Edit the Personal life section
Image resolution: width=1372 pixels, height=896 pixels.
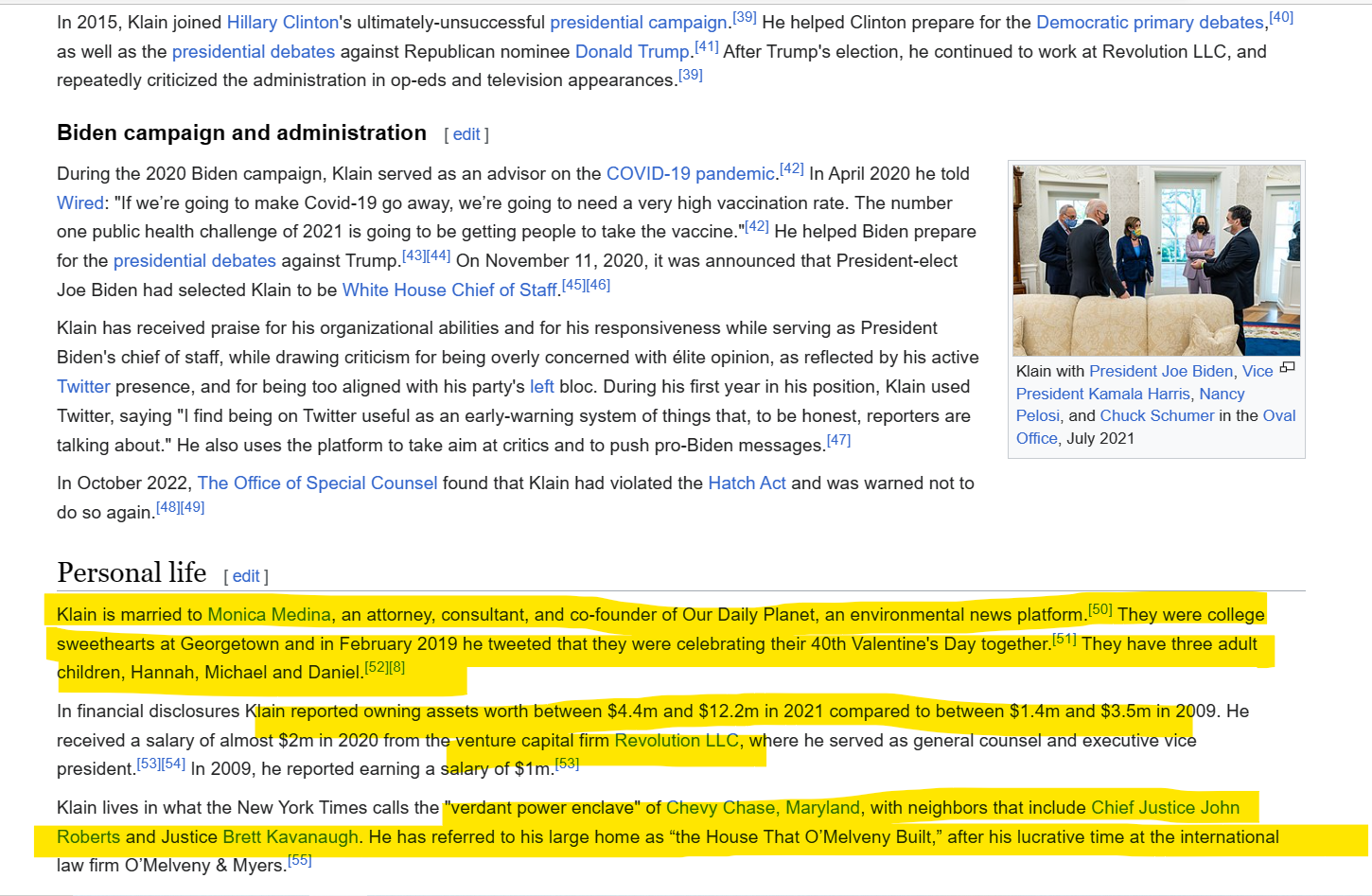(x=246, y=576)
